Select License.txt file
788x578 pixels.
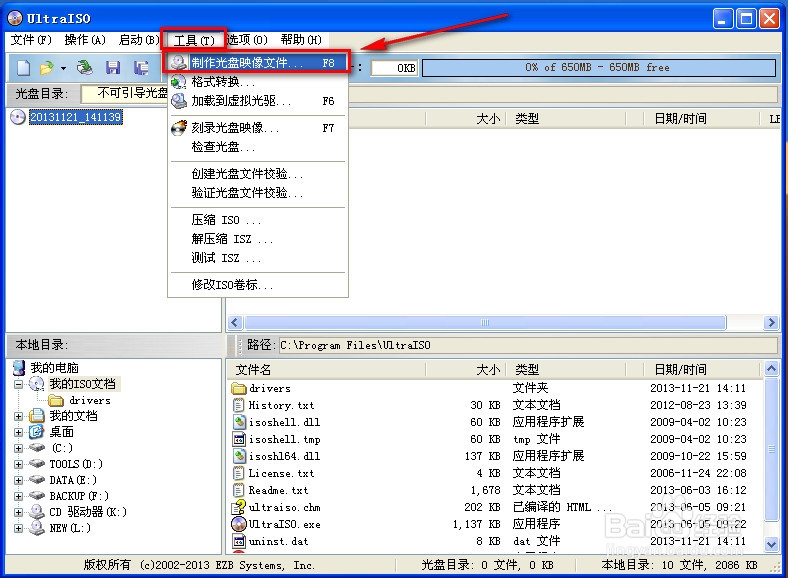[x=281, y=473]
